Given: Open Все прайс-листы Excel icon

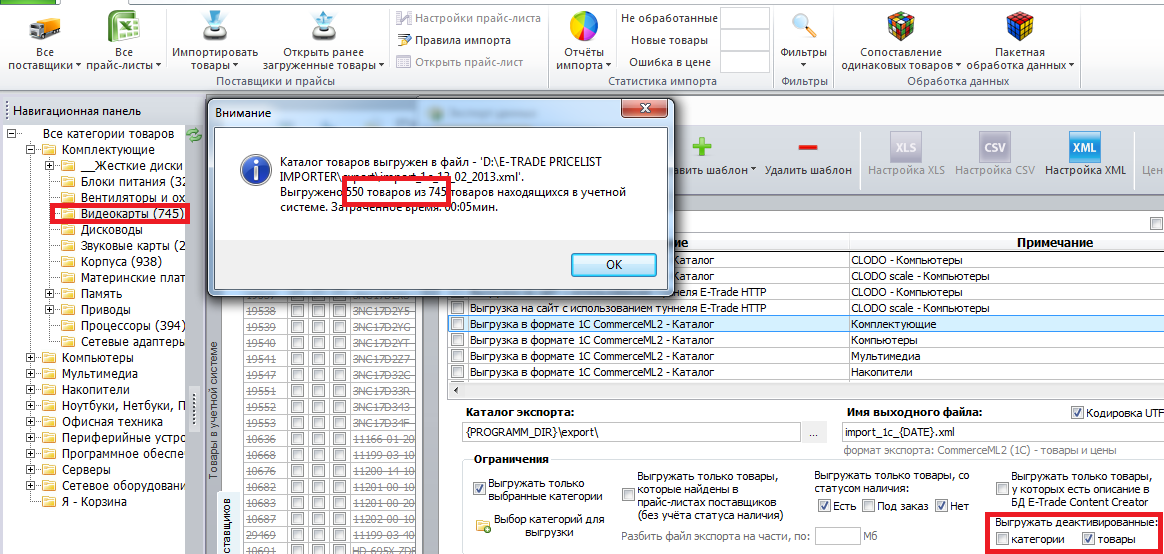Looking at the screenshot, I should pos(125,27).
